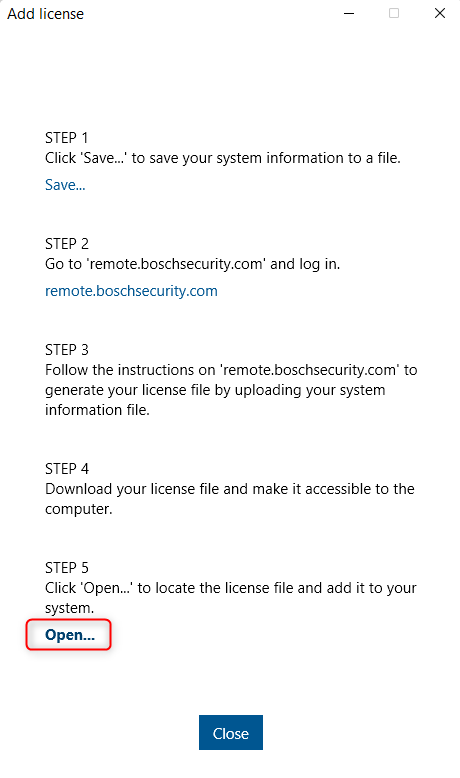Click the 'information file.' text in Step 3
The width and height of the screenshot is (460, 778).
click(97, 410)
